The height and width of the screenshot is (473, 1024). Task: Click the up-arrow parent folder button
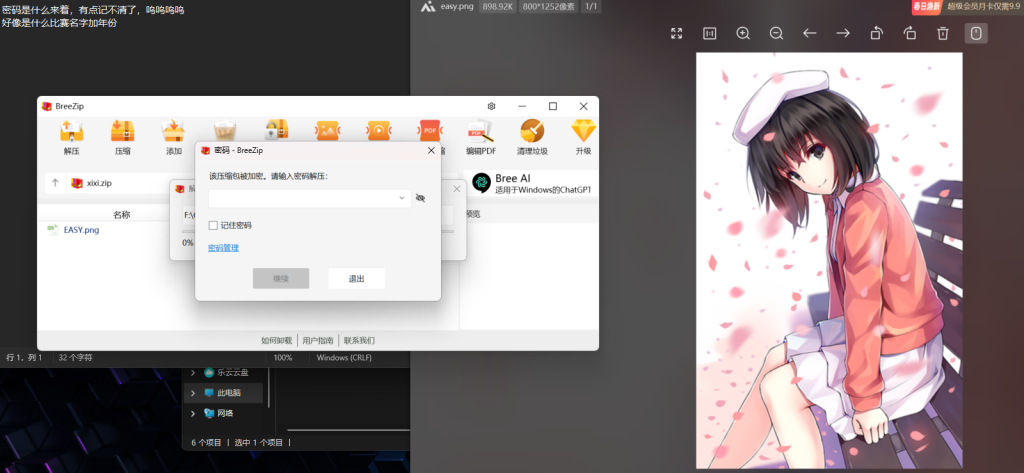click(55, 183)
